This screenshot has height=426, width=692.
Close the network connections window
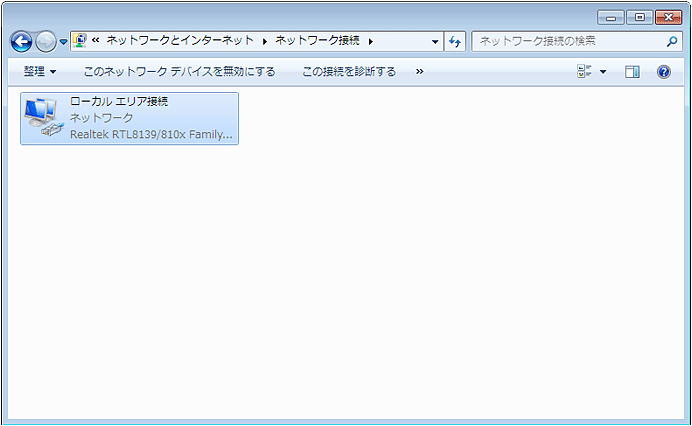click(x=668, y=18)
